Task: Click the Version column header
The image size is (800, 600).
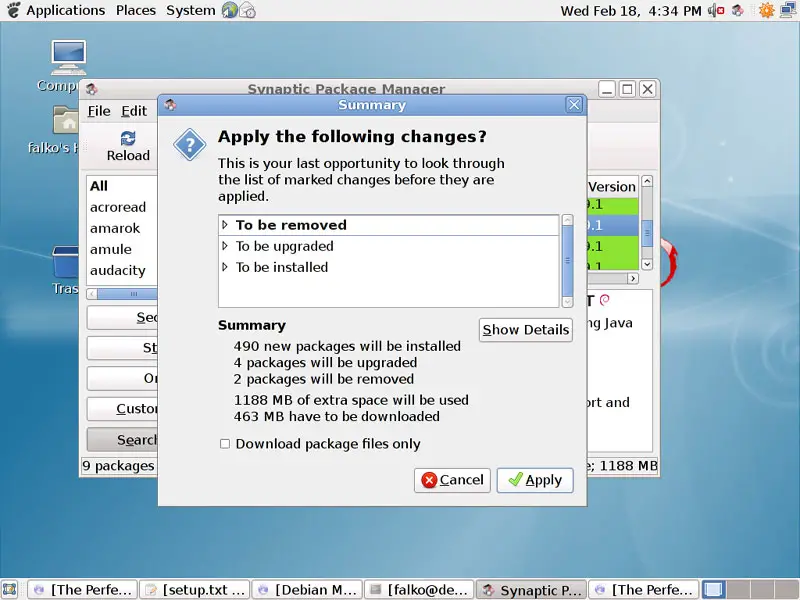Action: 612,186
